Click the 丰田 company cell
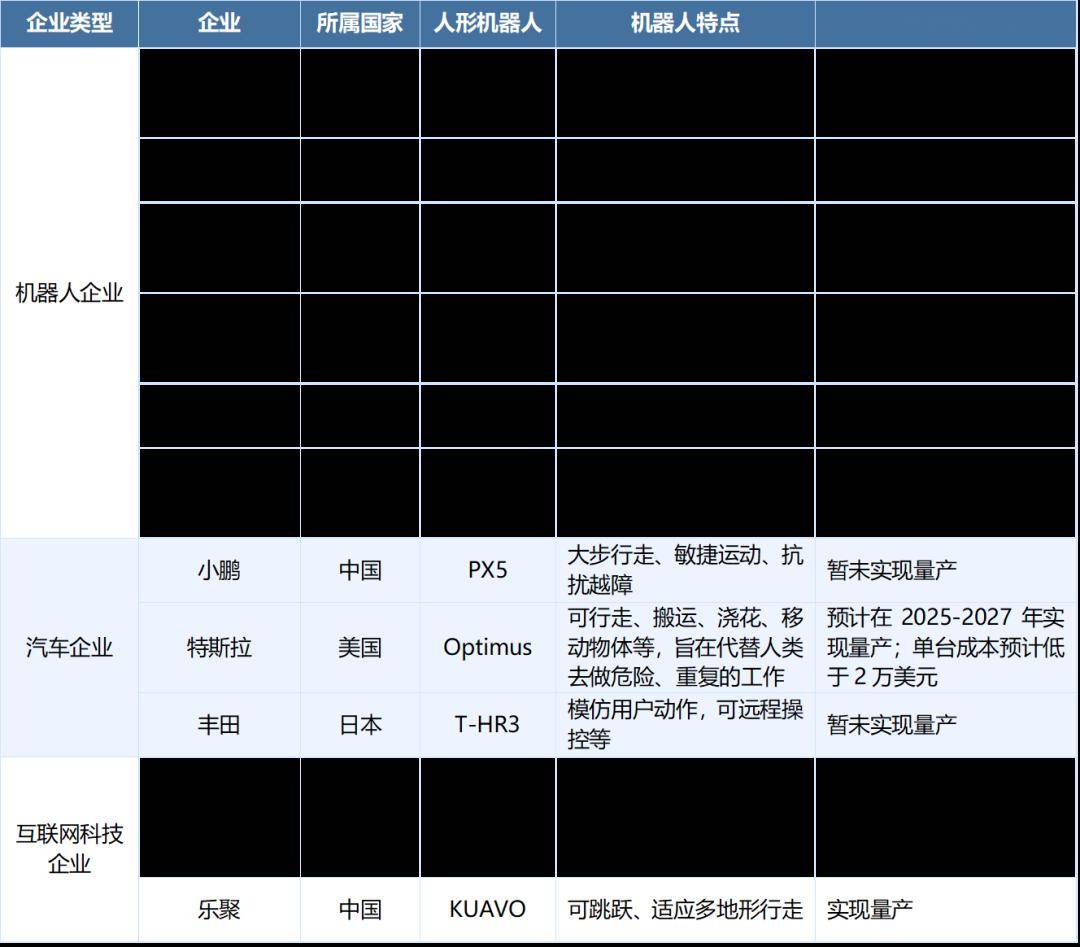 (219, 725)
